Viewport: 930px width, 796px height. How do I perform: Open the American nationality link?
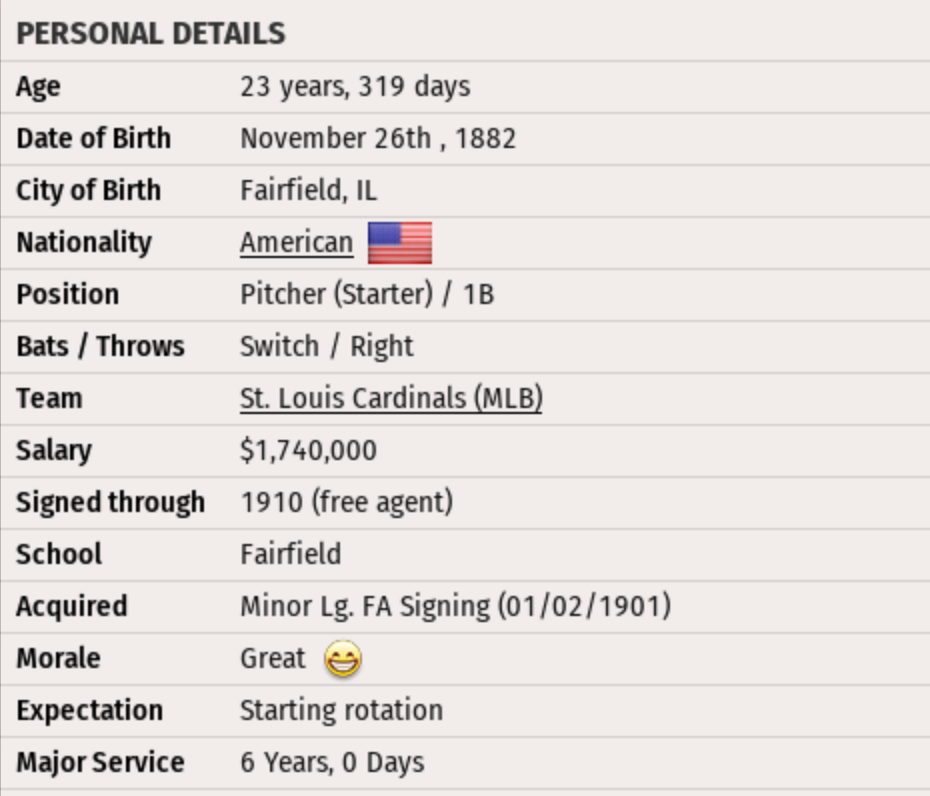point(296,243)
